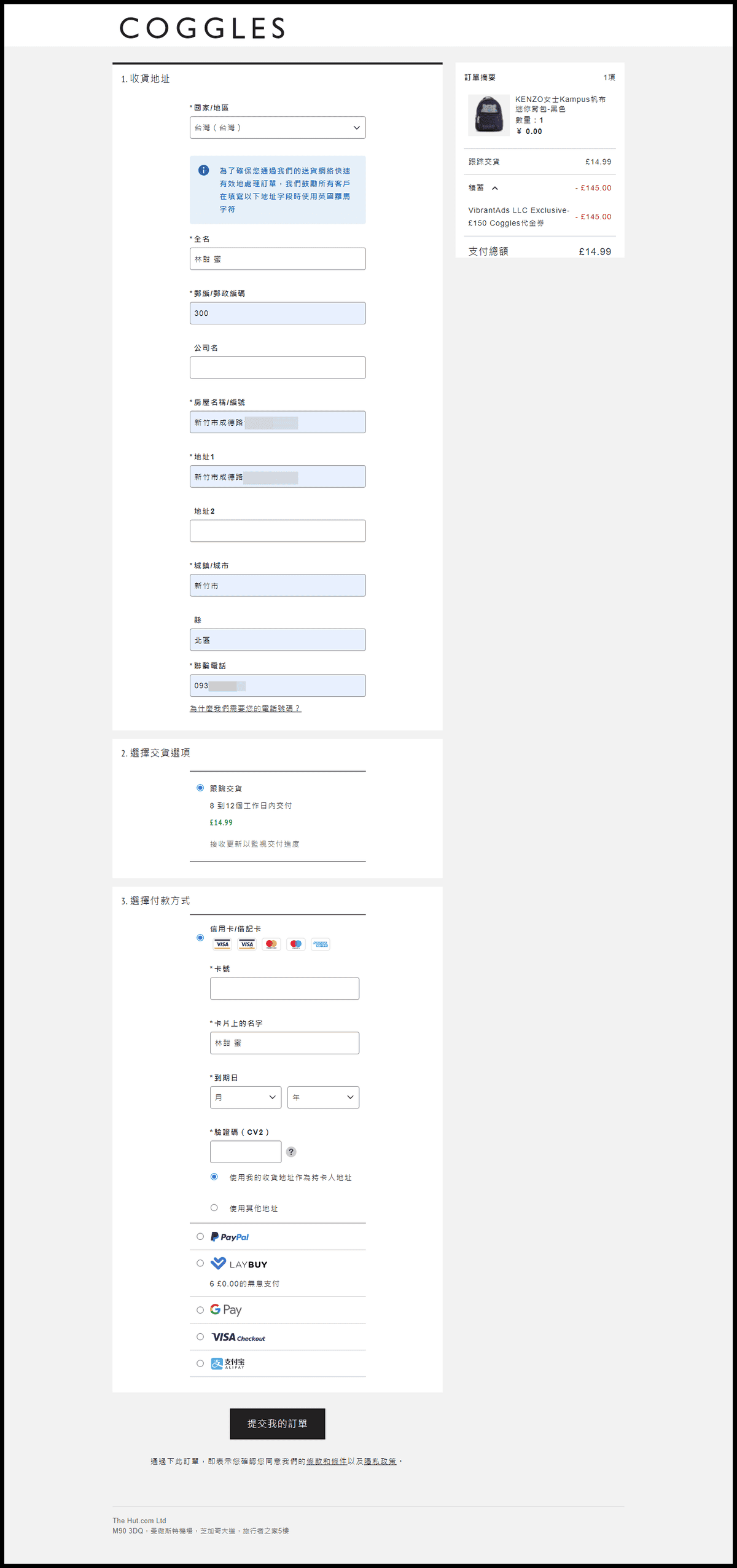The width and height of the screenshot is (737, 1568).
Task: Click the Google Pay logo
Action: coord(225,1309)
